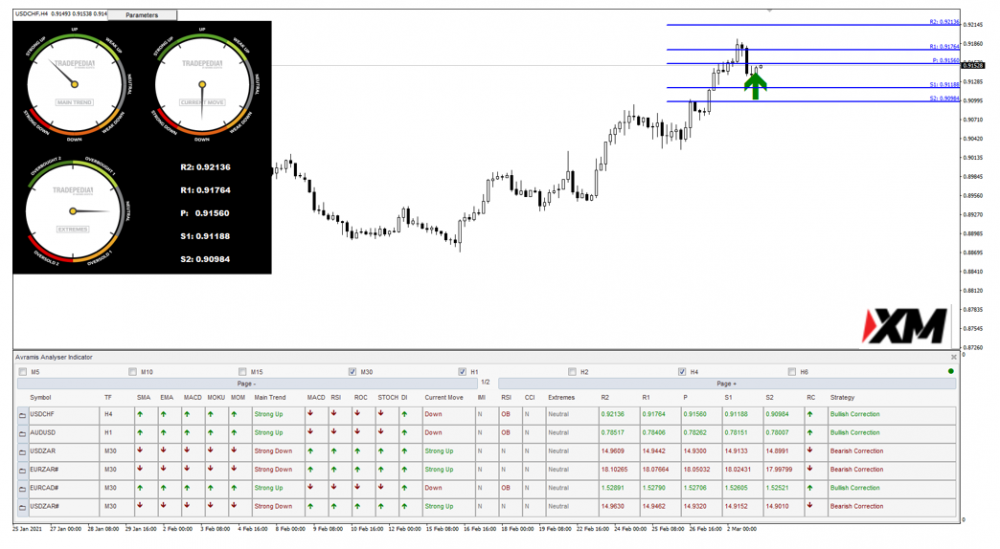Click the MOM down arrow in EURZAR# row
This screenshot has width=1000, height=549.
click(234, 469)
